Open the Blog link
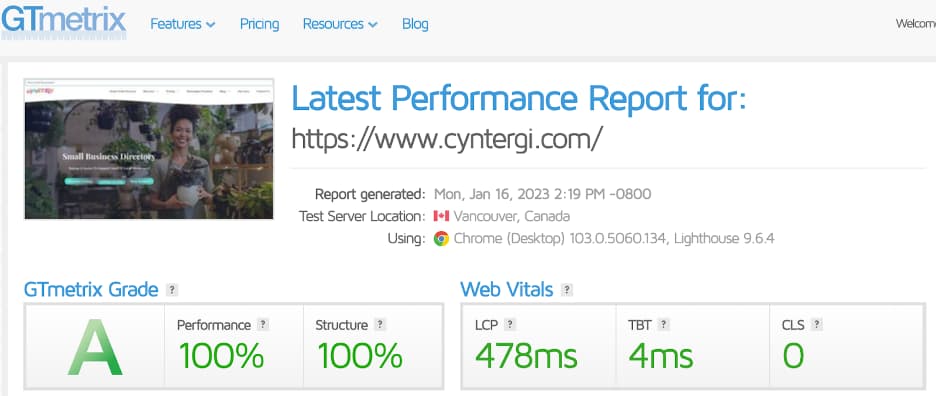The height and width of the screenshot is (396, 936). click(x=415, y=24)
